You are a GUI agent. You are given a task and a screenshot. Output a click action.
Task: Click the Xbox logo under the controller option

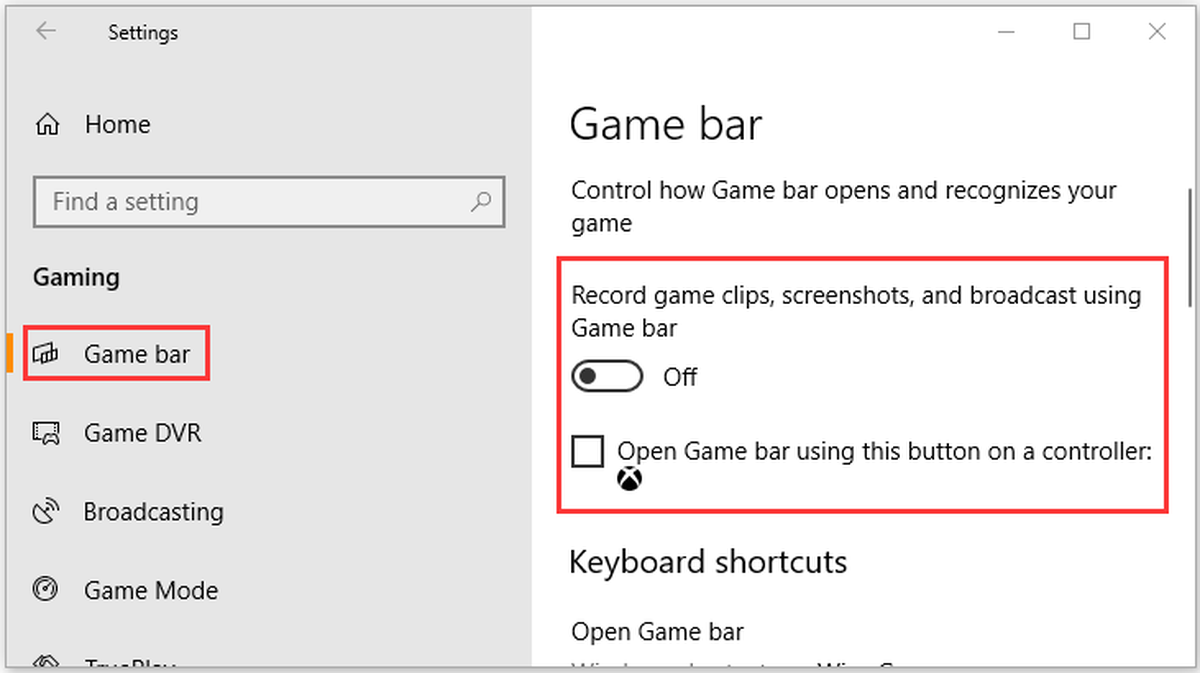click(630, 480)
